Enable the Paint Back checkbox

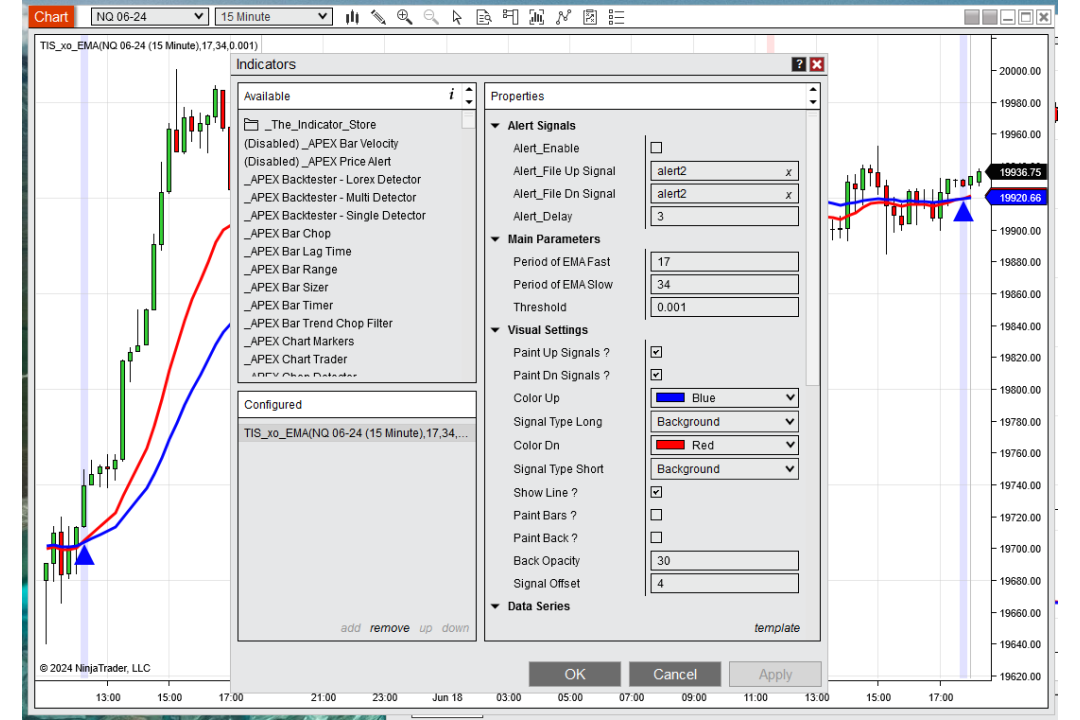(656, 537)
